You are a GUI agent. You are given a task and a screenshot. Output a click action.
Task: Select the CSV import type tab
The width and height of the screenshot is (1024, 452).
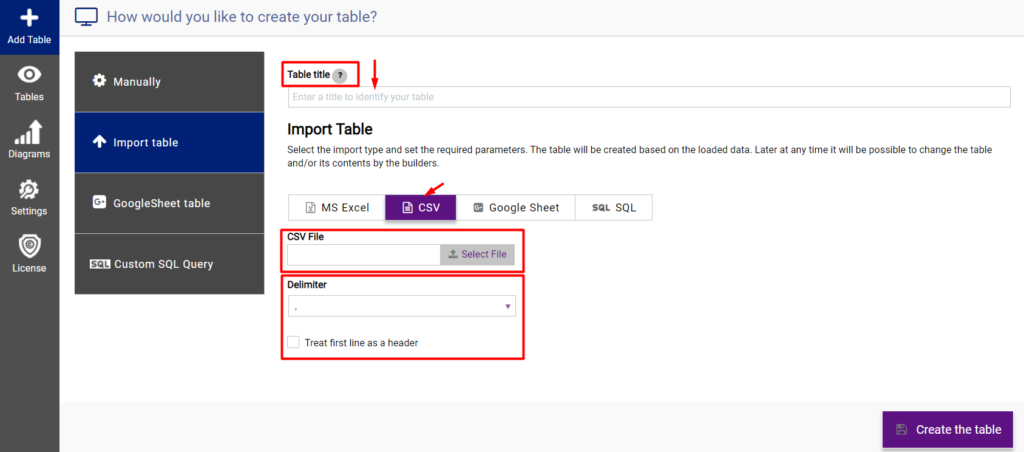tap(421, 208)
